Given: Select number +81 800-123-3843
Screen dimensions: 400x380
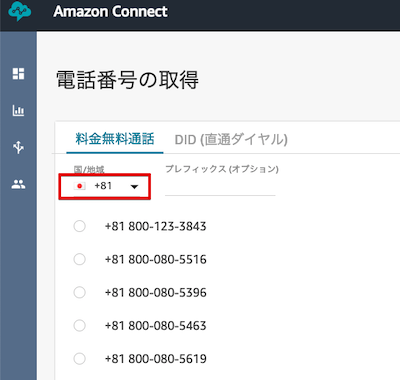Looking at the screenshot, I should click(79, 226).
